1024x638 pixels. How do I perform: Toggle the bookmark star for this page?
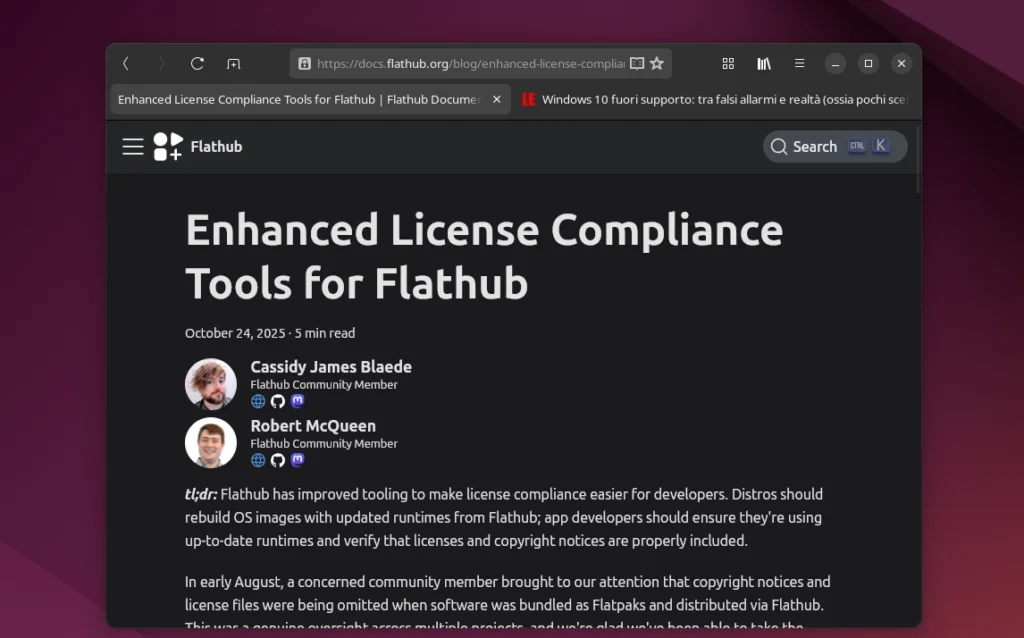pyautogui.click(x=658, y=63)
